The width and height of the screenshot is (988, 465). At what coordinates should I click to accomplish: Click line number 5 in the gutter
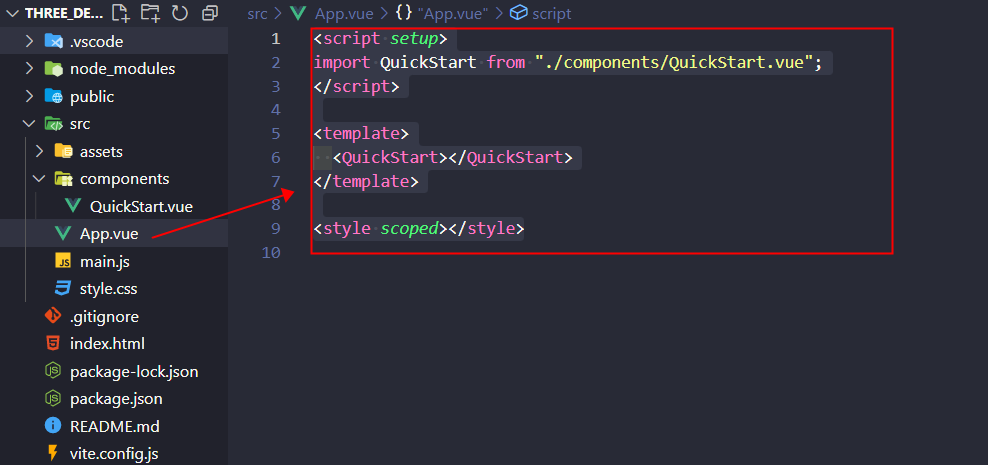click(275, 134)
